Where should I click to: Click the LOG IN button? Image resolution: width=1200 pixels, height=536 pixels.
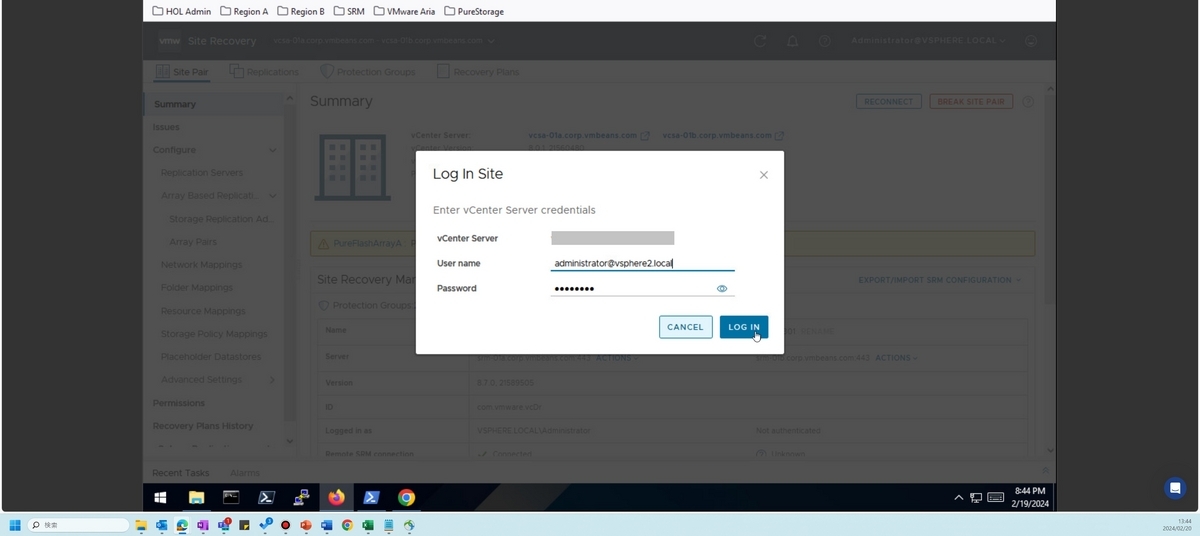tap(743, 327)
